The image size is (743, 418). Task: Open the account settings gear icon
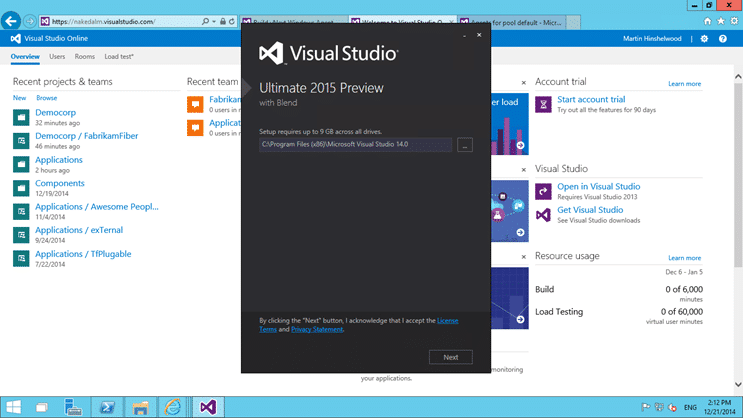(704, 39)
